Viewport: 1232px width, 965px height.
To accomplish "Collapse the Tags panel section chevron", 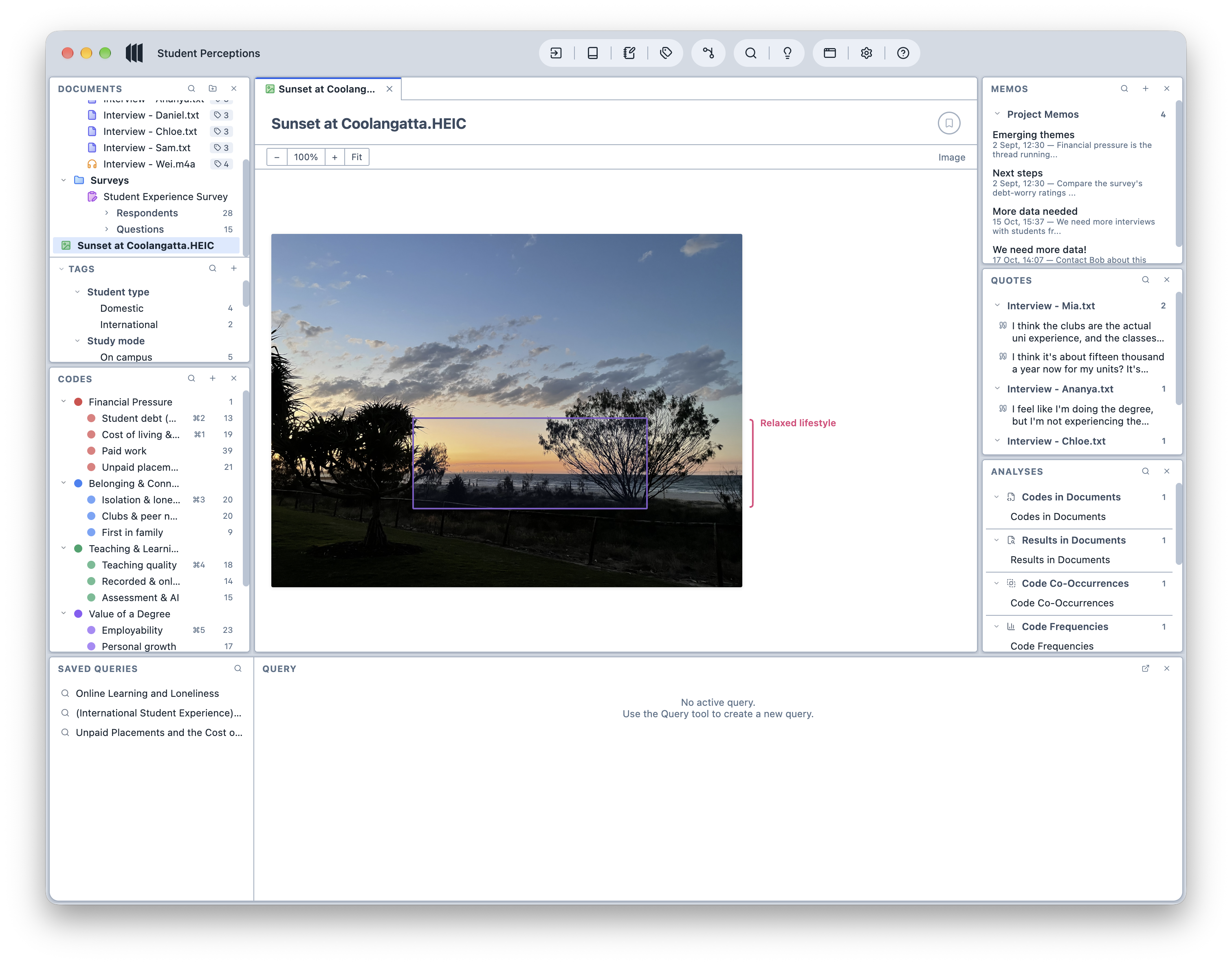I will (x=61, y=269).
